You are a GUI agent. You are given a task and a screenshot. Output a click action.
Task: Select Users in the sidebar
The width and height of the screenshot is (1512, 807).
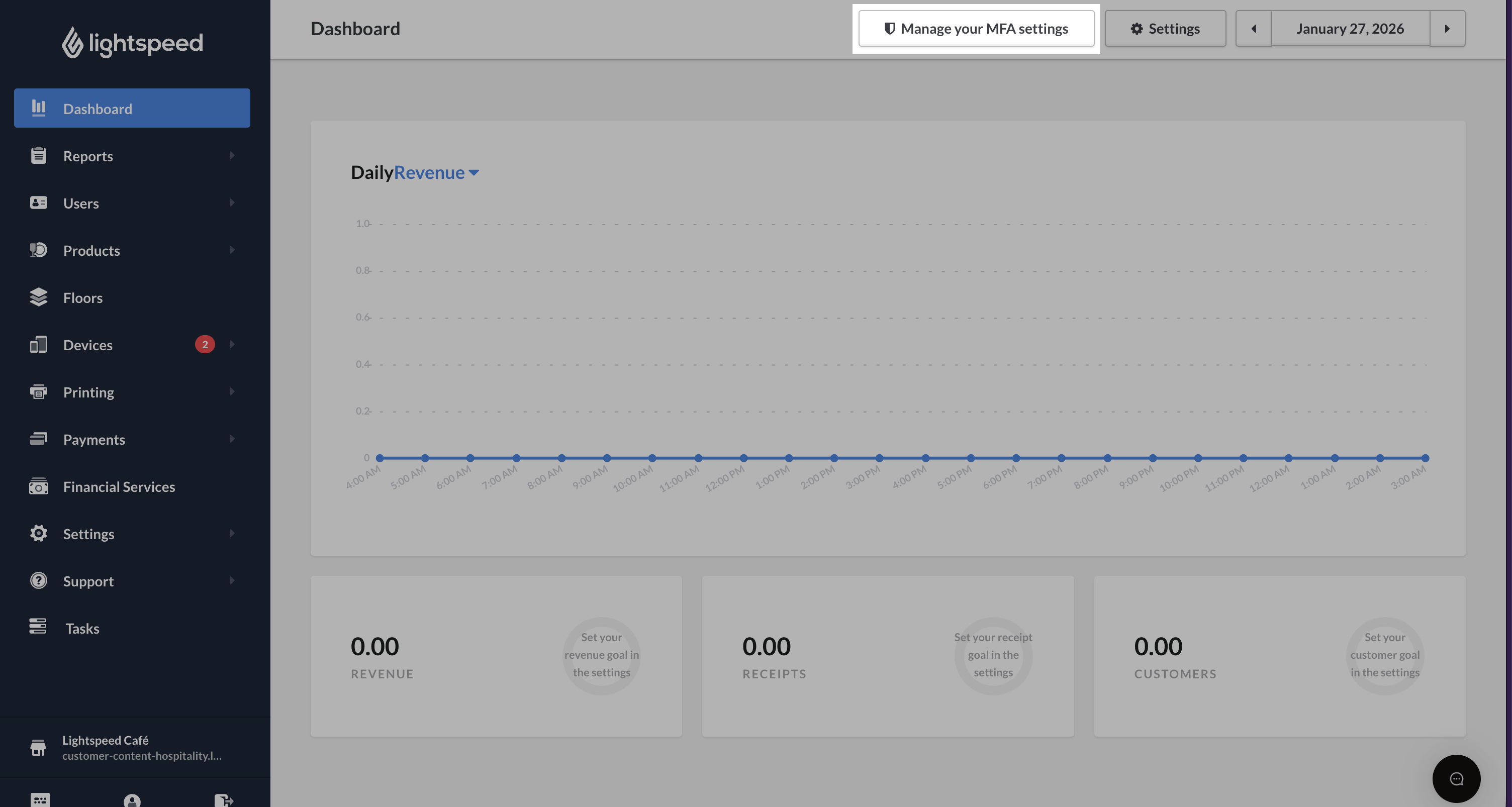click(x=81, y=203)
